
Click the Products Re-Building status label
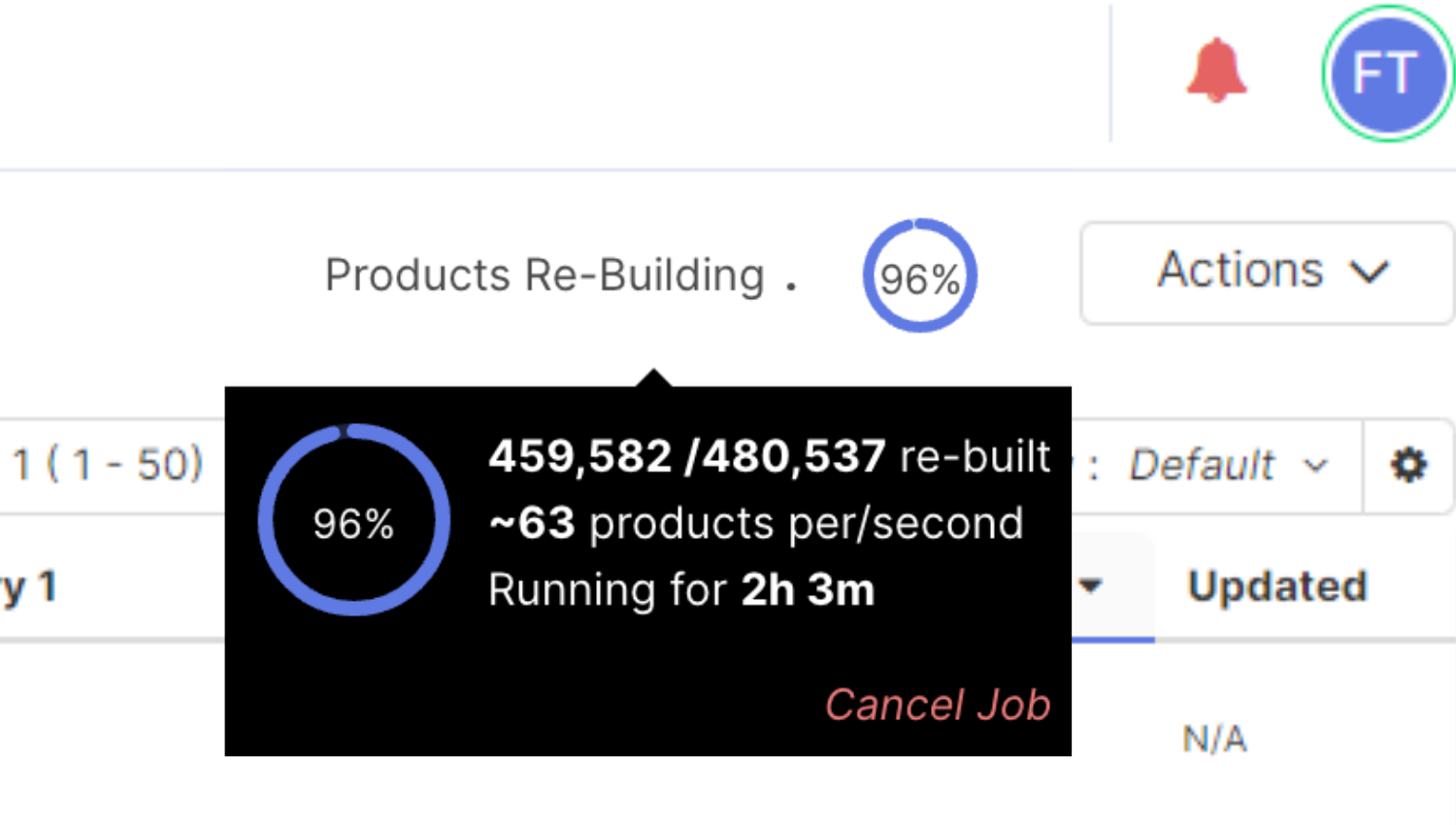pyautogui.click(x=545, y=275)
